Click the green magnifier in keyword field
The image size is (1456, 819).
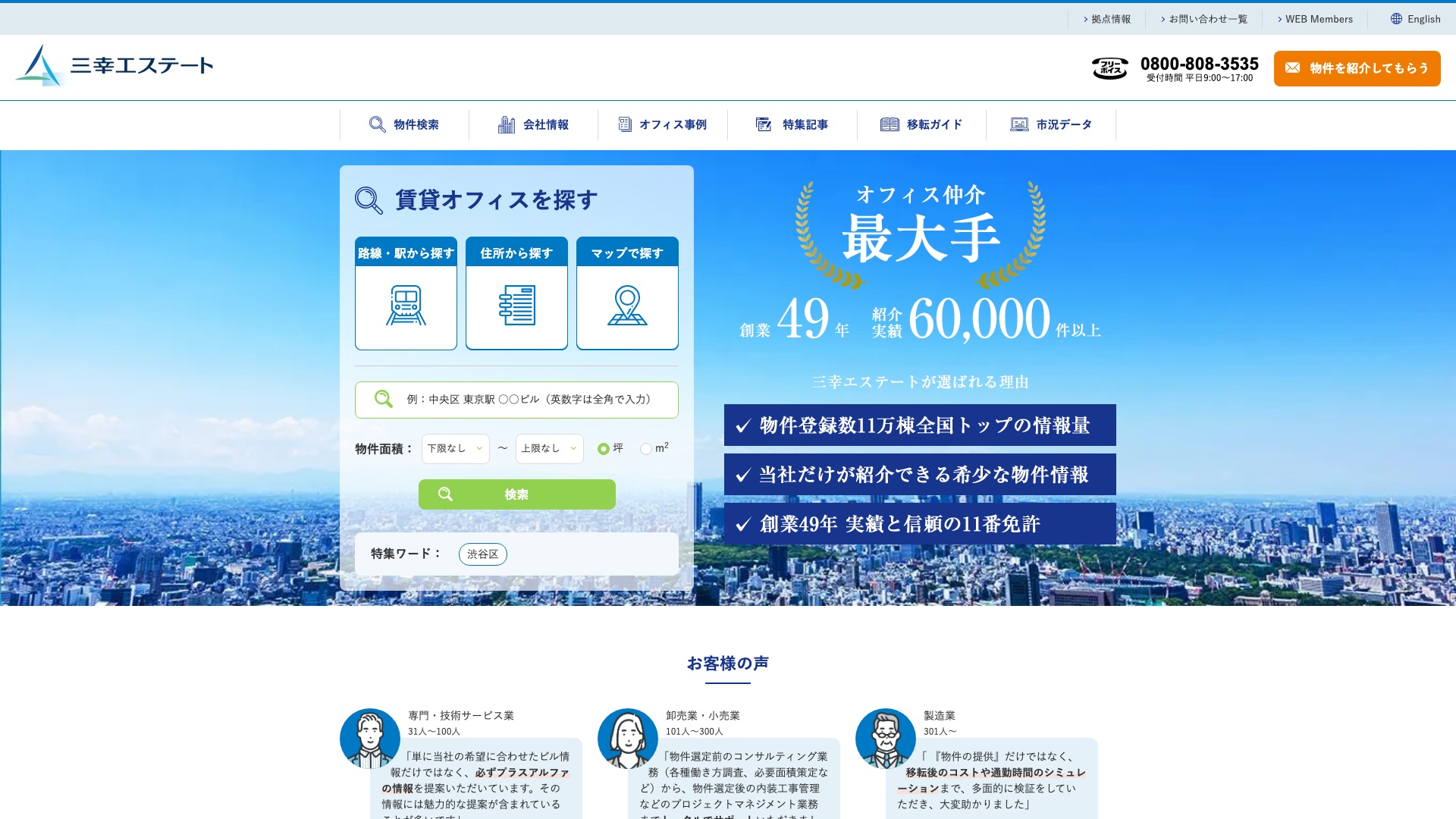384,399
